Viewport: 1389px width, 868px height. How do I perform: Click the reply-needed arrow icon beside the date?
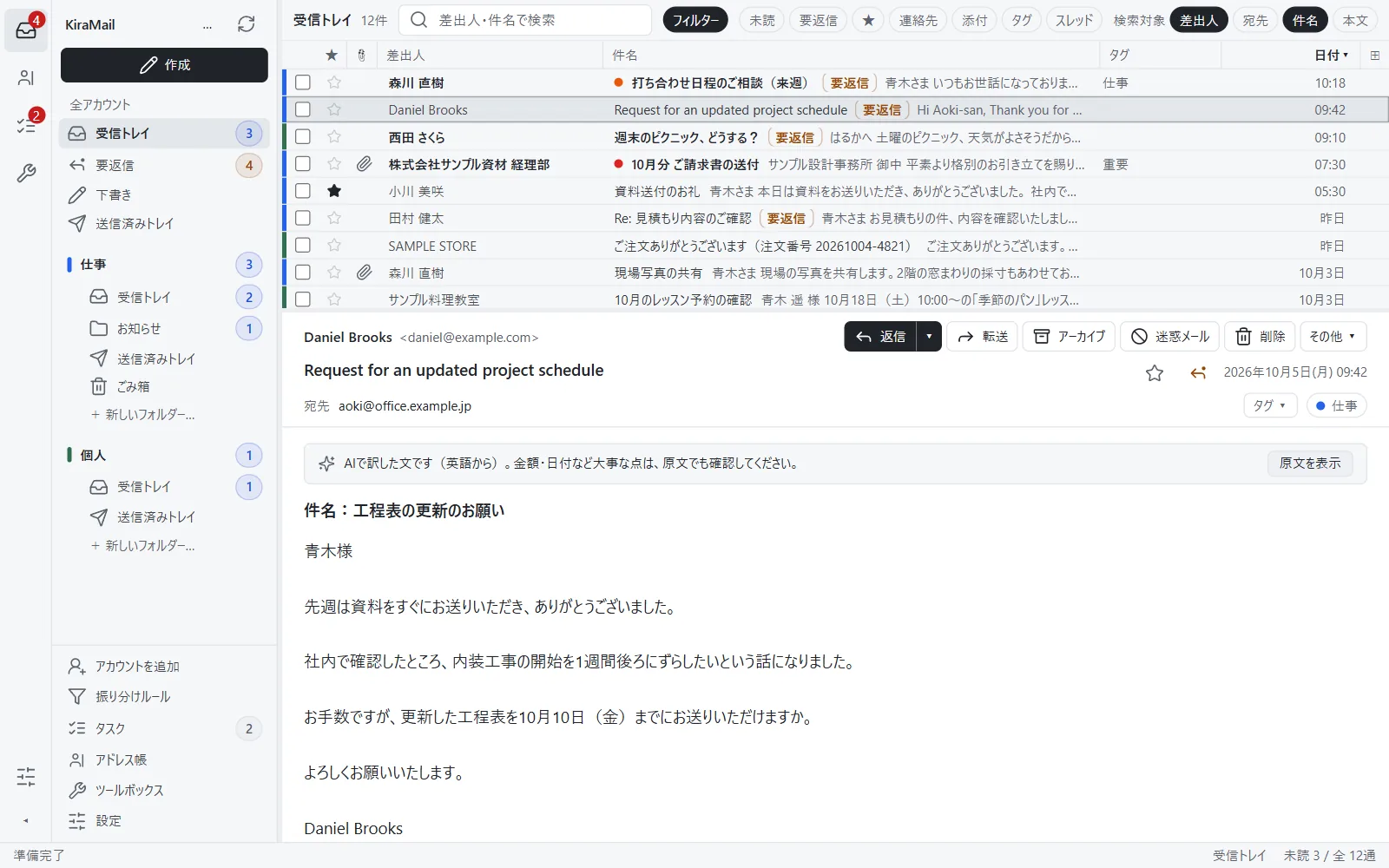tap(1198, 373)
